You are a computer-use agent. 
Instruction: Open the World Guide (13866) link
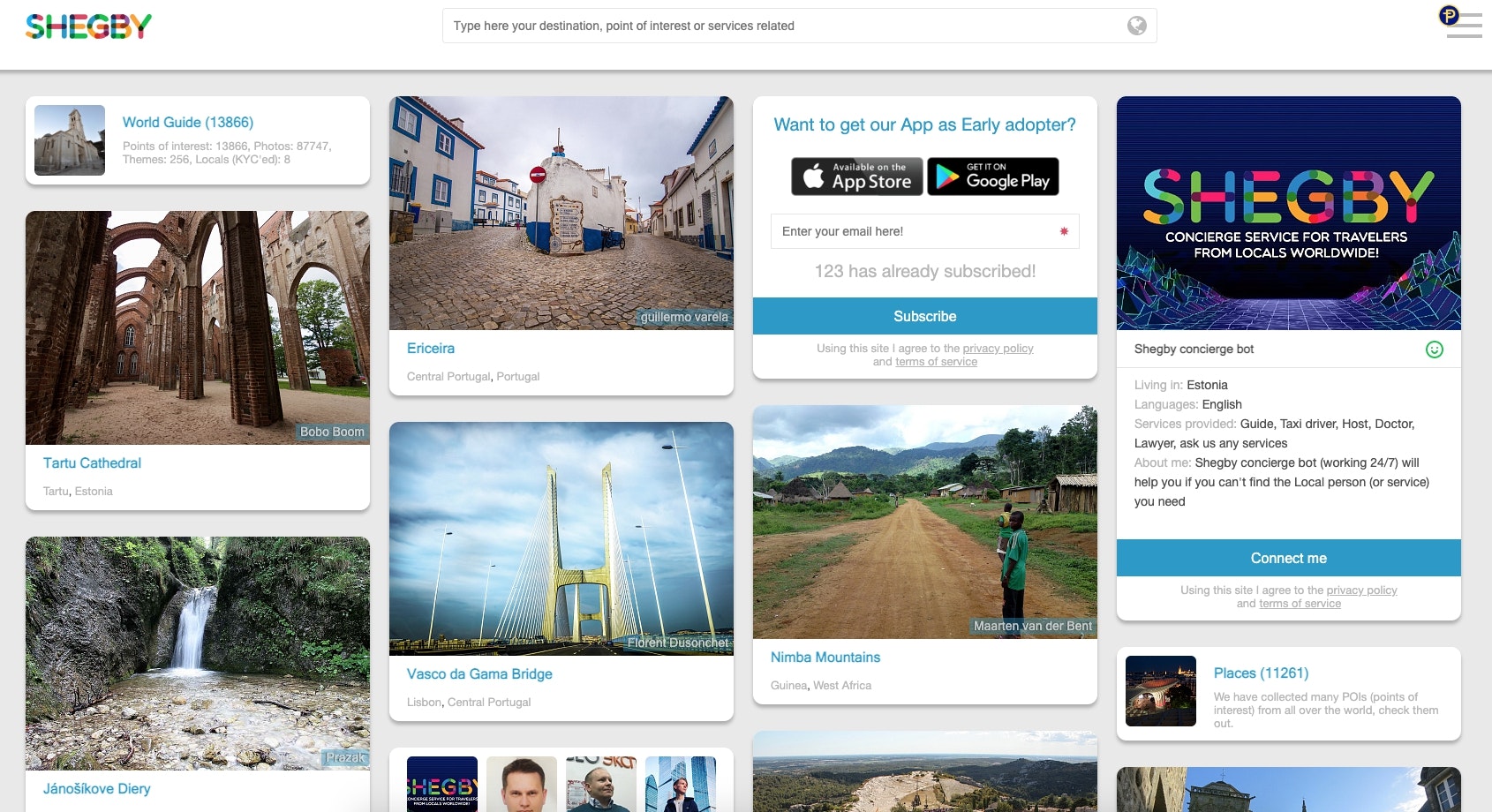[x=188, y=123]
